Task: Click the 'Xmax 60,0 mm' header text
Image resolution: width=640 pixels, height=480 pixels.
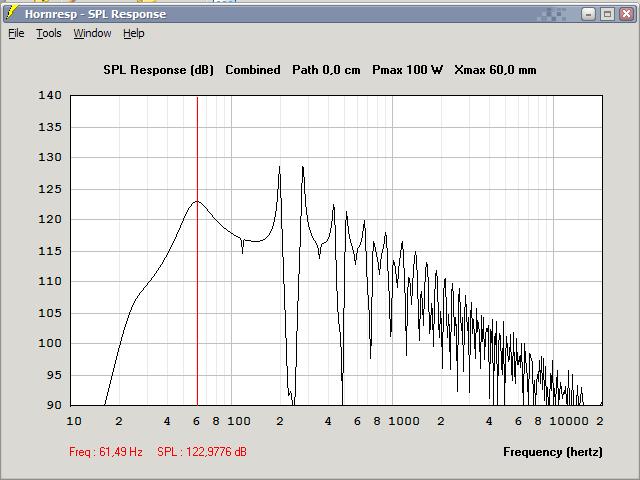Action: click(x=495, y=70)
